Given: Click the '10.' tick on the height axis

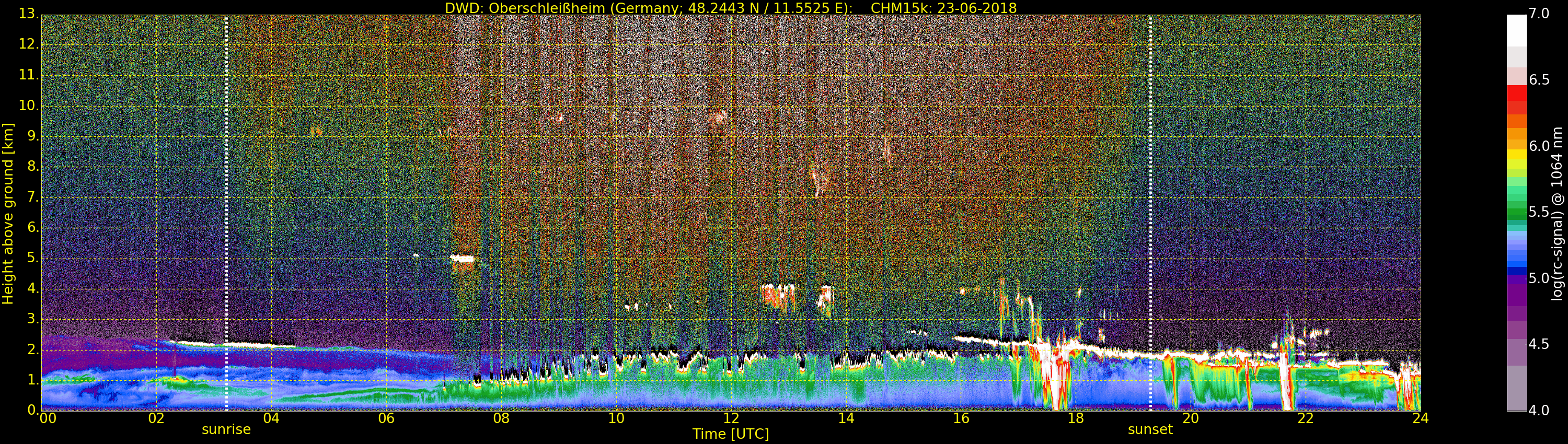Looking at the screenshot, I should [29, 105].
